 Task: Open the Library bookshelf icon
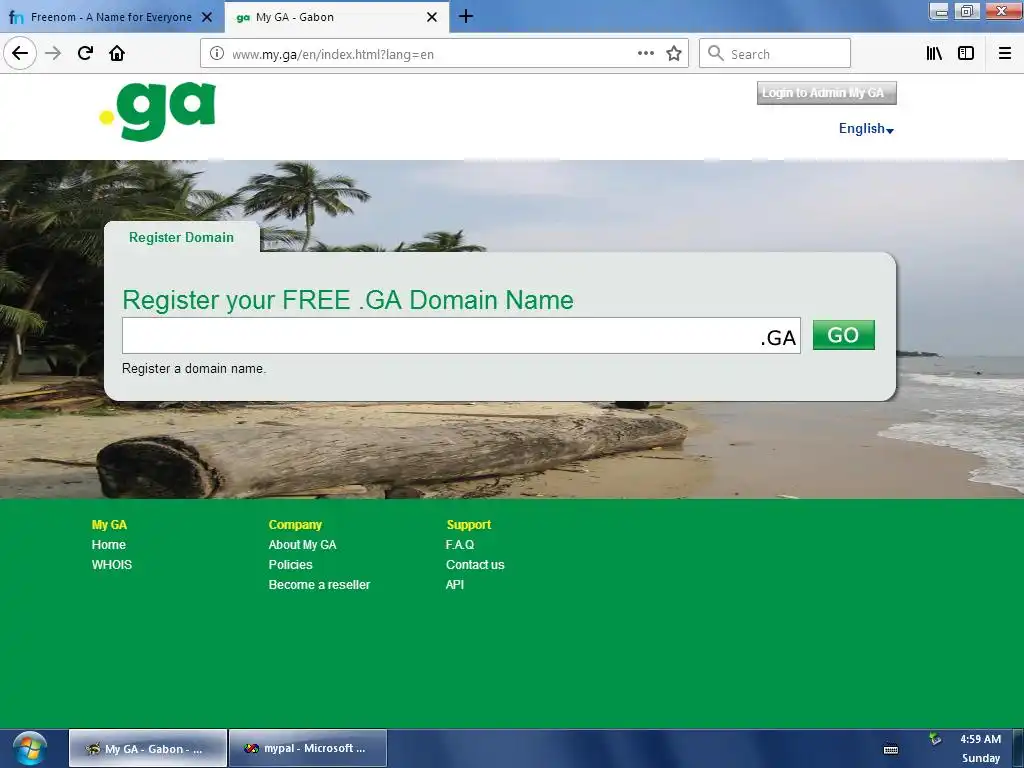[934, 54]
